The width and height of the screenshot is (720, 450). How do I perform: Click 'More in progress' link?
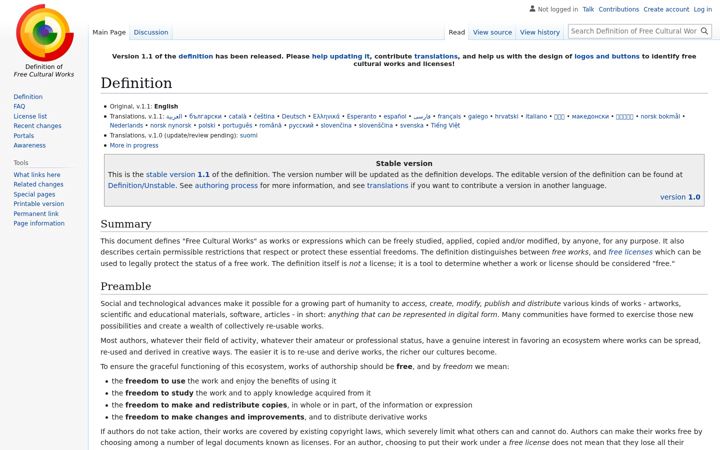[134, 145]
